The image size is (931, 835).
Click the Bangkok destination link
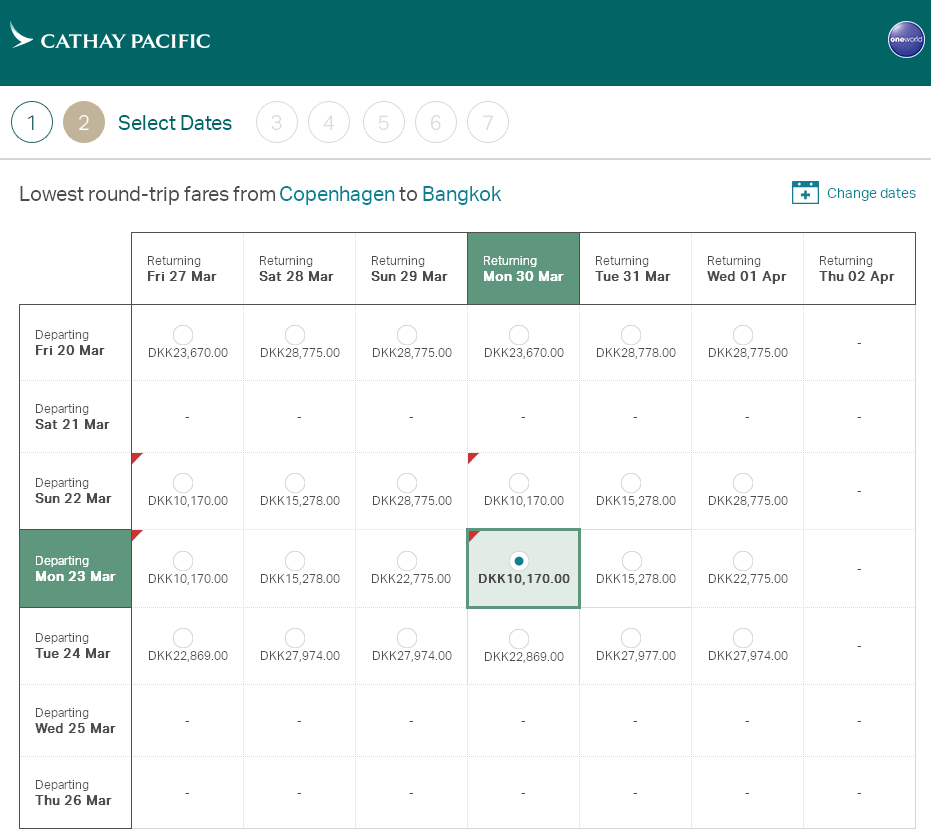point(461,194)
